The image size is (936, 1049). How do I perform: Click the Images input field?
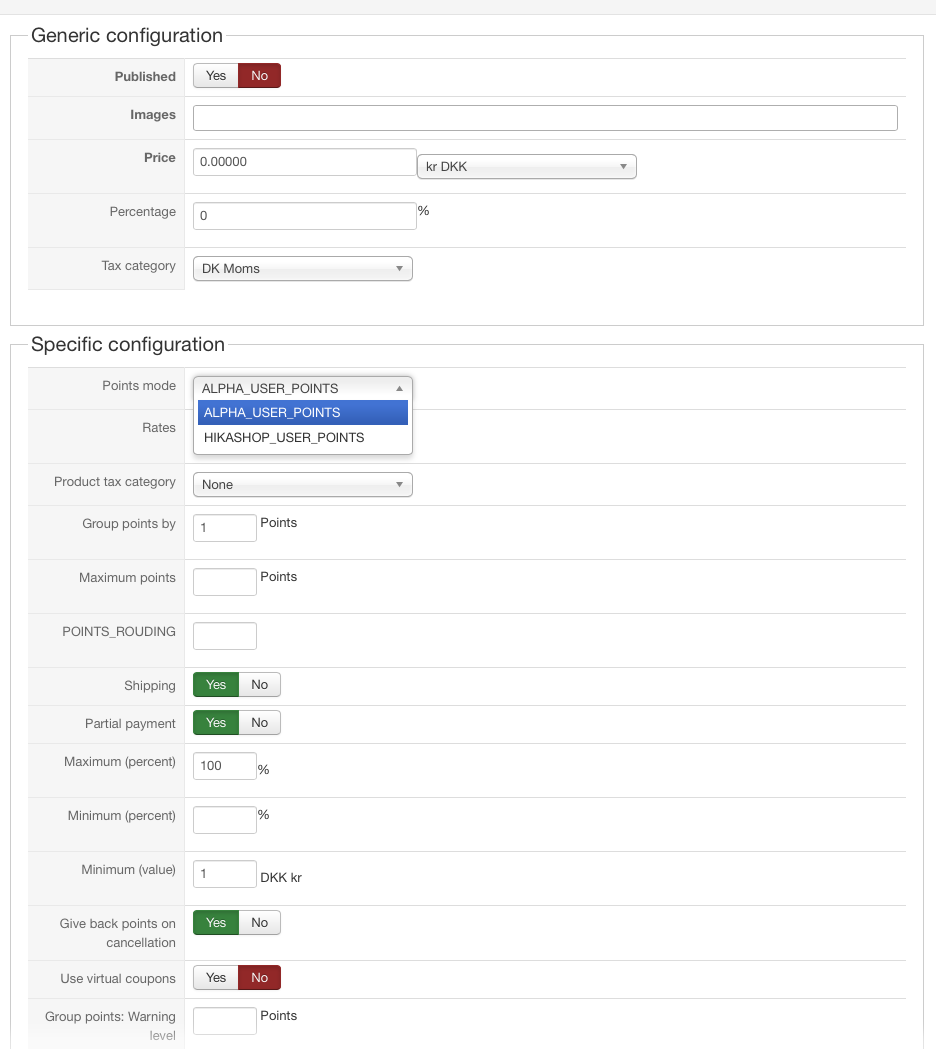(x=545, y=118)
